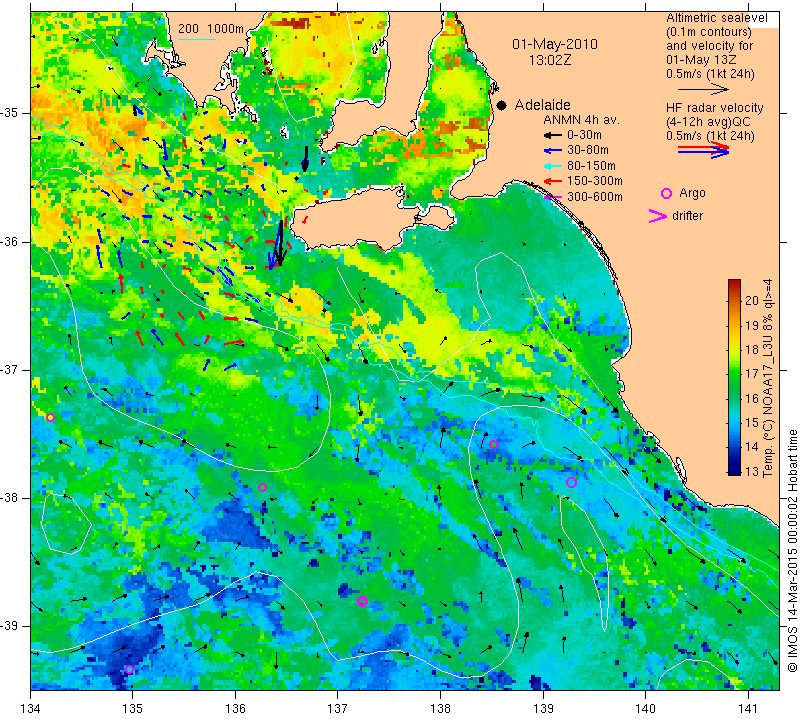Click the 300-600m depth label
This screenshot has height=720, width=800.
point(595,197)
